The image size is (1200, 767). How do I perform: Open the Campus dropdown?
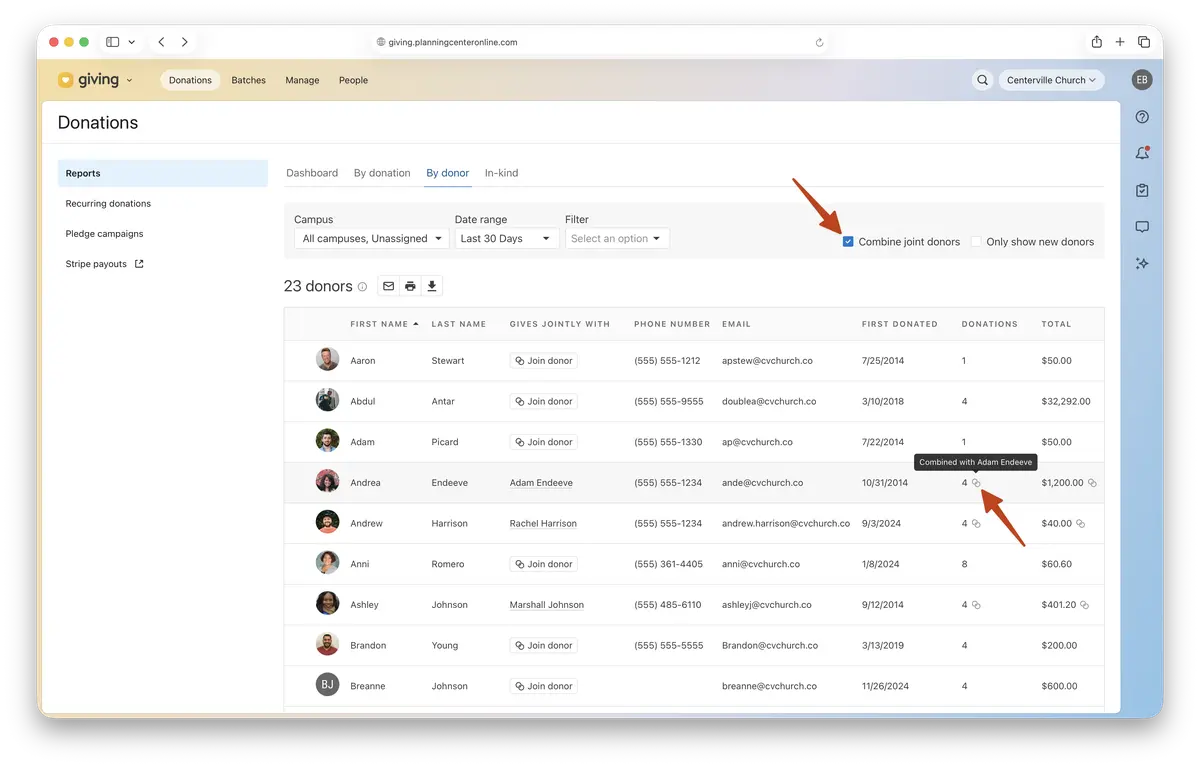point(372,239)
